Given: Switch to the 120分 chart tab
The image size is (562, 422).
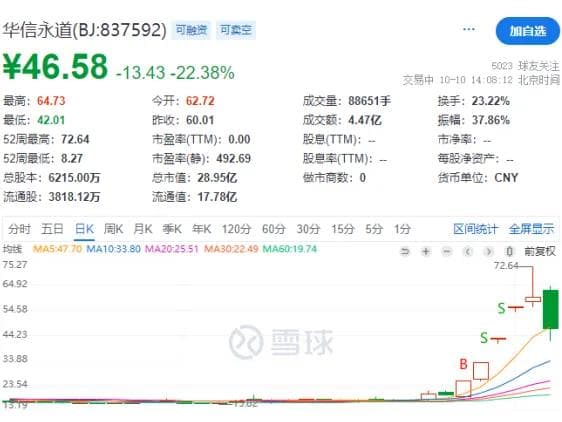Looking at the screenshot, I should (236, 229).
